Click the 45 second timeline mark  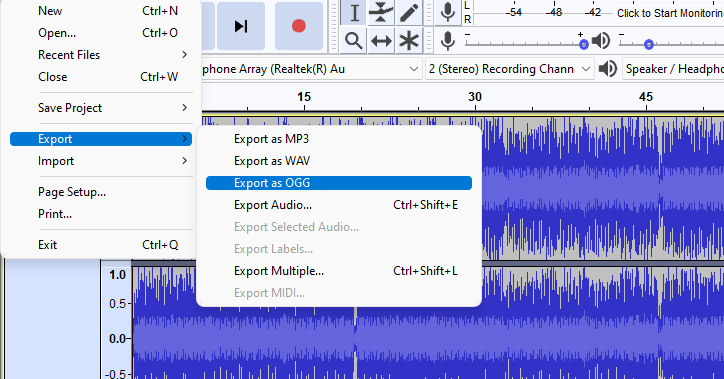coord(646,97)
